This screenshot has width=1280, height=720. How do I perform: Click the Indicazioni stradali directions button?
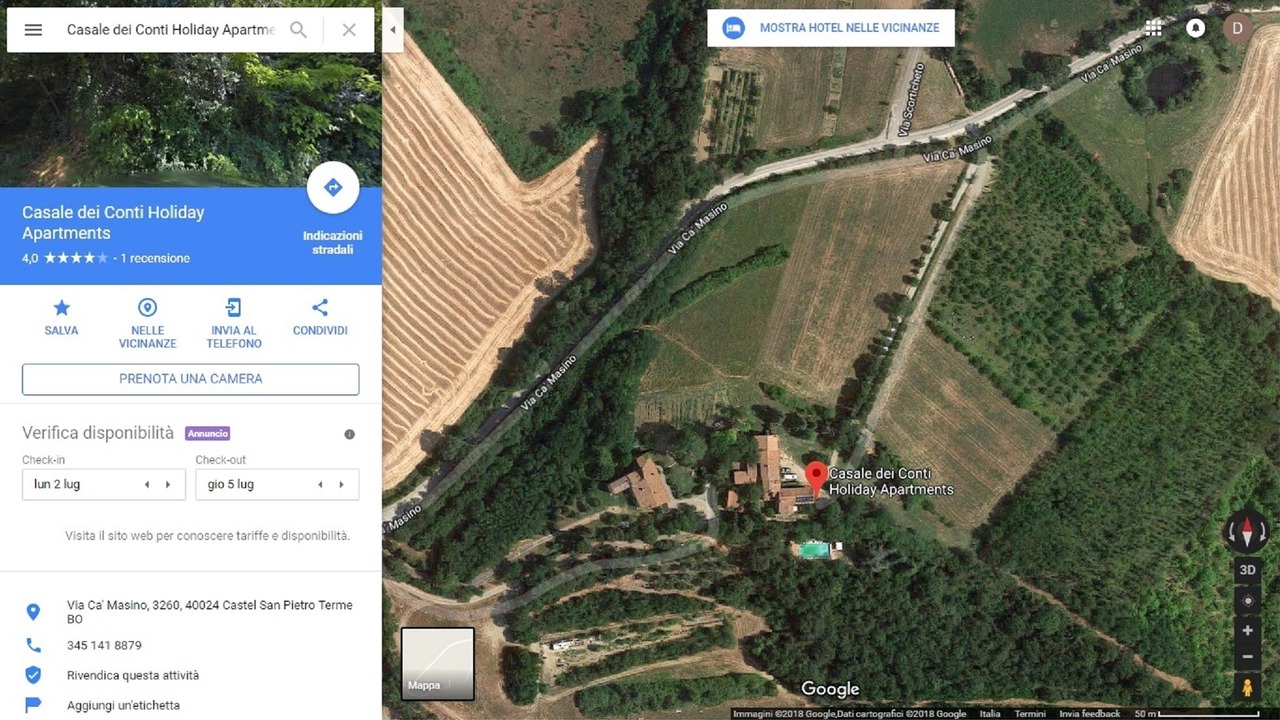[x=333, y=188]
